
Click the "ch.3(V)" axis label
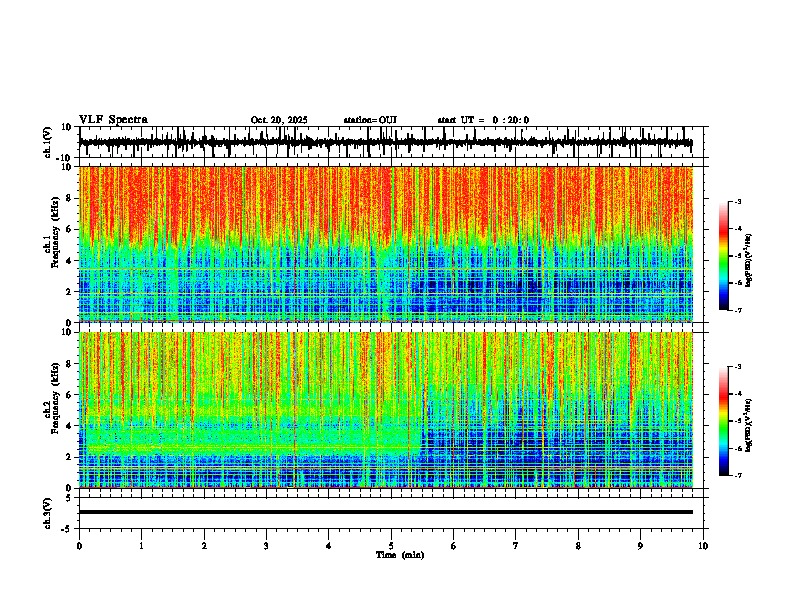48,514
